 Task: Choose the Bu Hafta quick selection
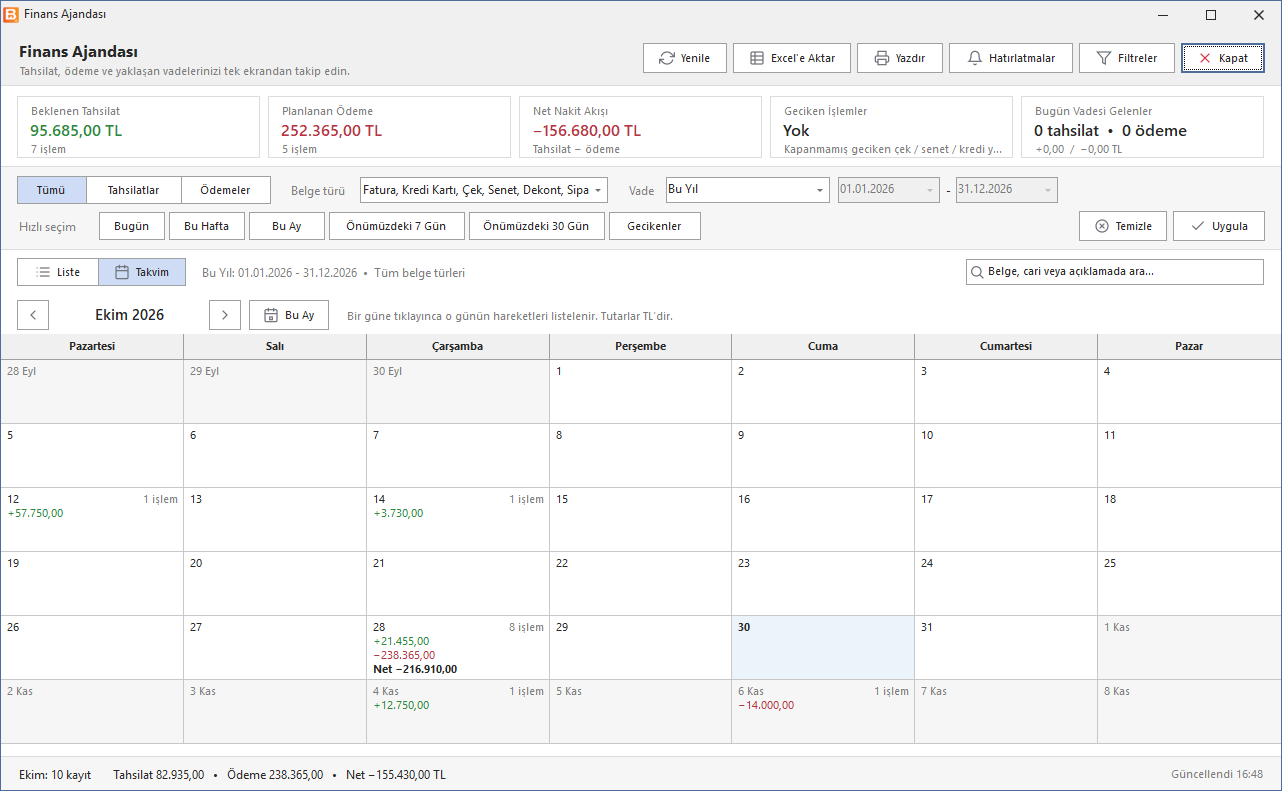click(207, 226)
